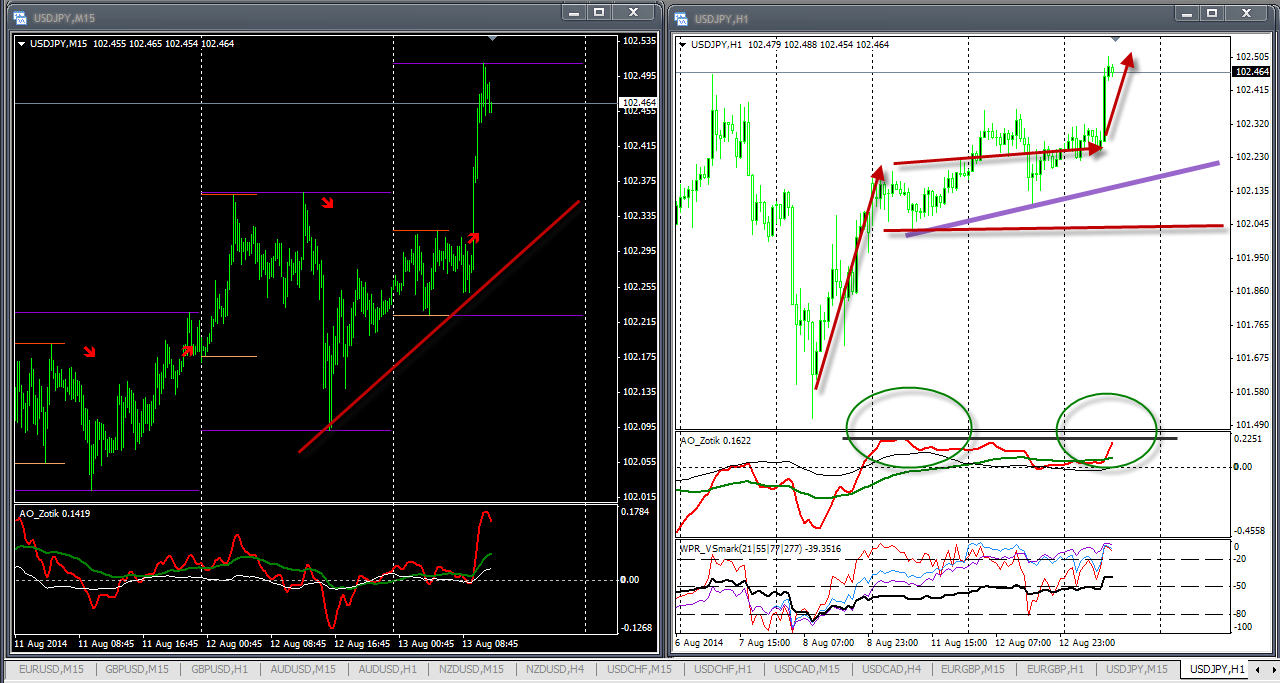This screenshot has height=683, width=1280.
Task: Maximize the USDJPY,M15 chart window
Action: pyautogui.click(x=599, y=12)
